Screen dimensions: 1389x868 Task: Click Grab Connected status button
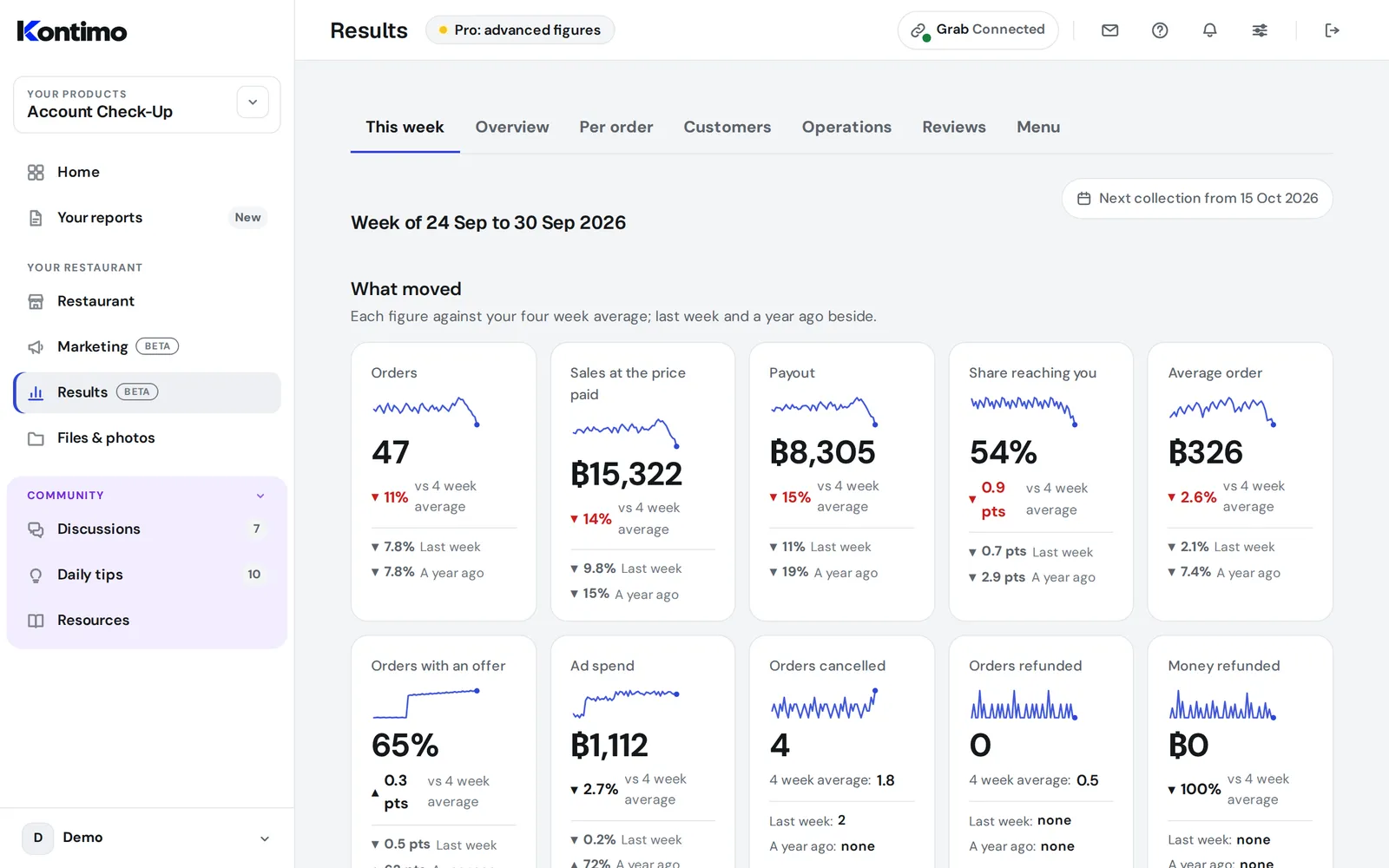pos(978,30)
